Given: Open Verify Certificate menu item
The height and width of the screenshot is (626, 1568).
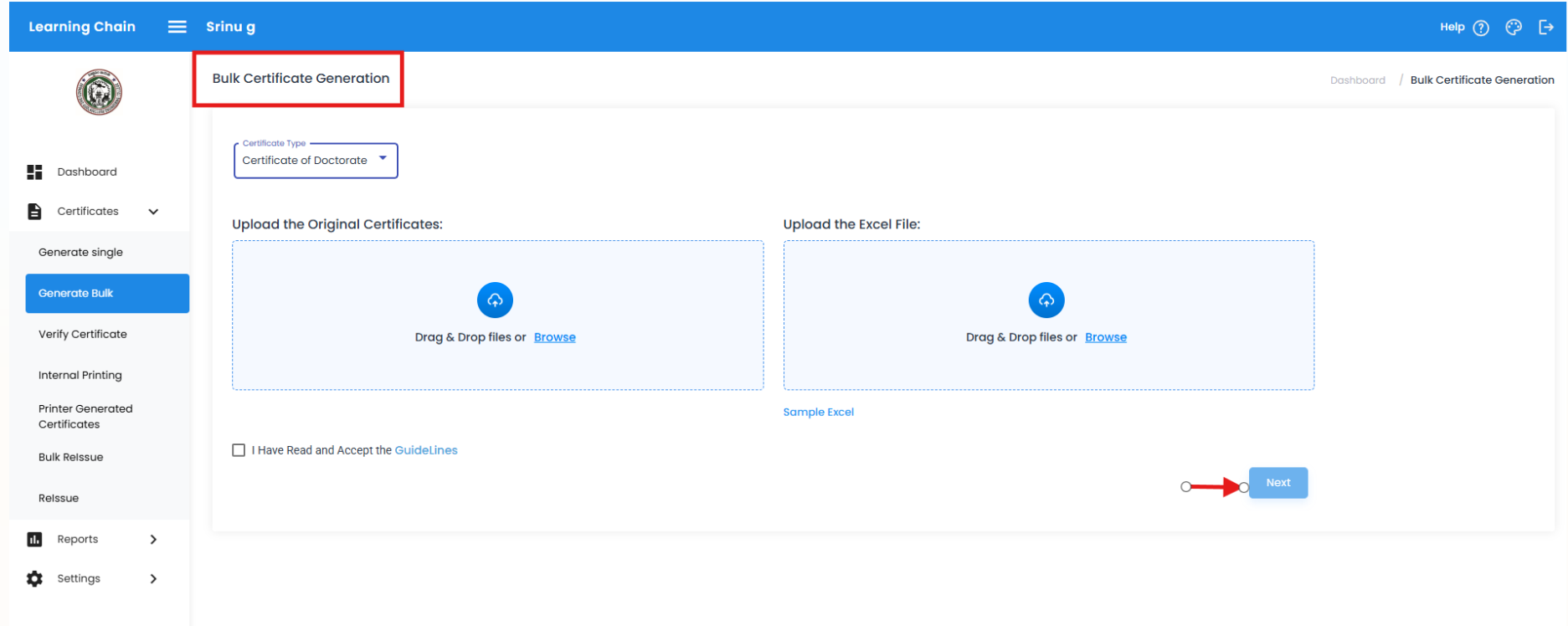Looking at the screenshot, I should point(83,335).
